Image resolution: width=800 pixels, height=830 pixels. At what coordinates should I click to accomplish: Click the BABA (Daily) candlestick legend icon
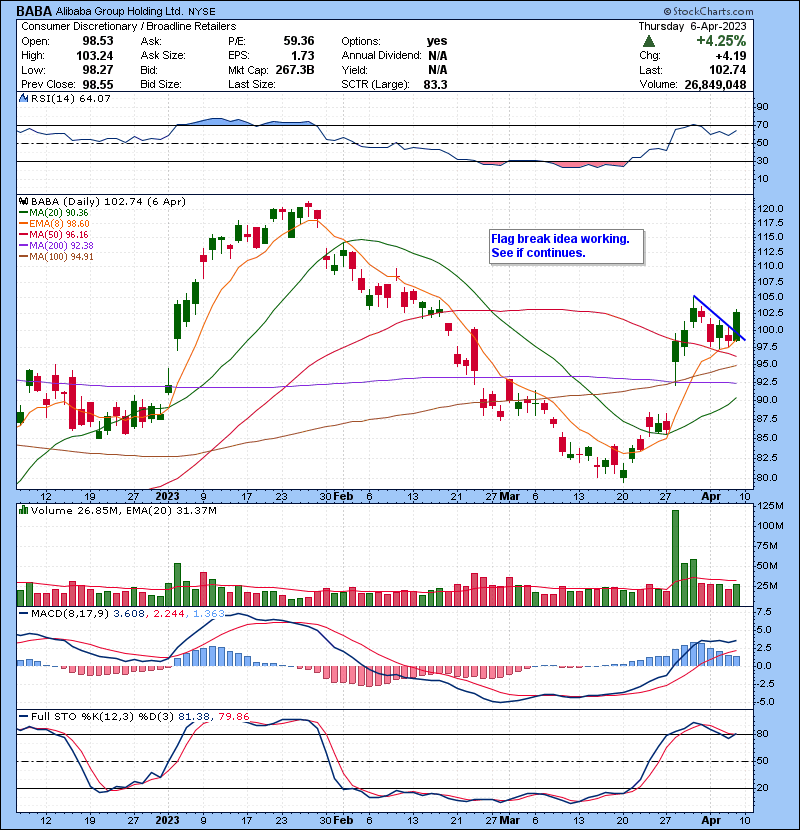click(x=24, y=202)
